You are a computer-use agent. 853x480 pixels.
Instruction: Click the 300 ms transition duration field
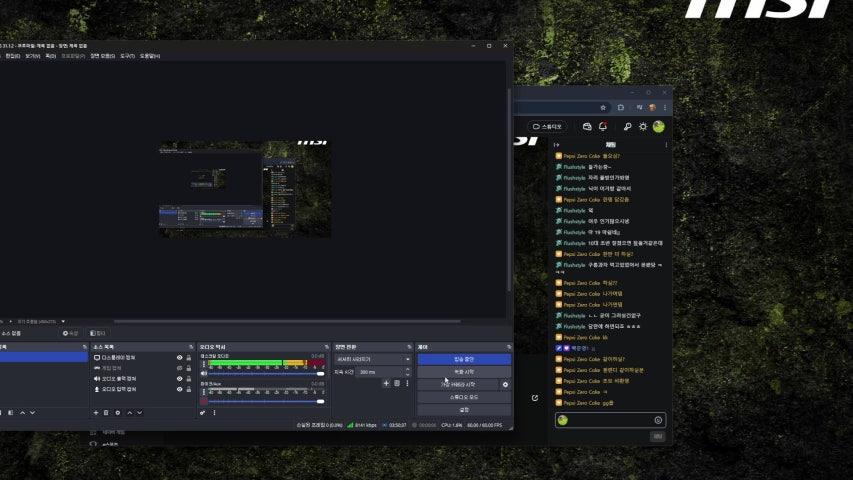coord(381,372)
